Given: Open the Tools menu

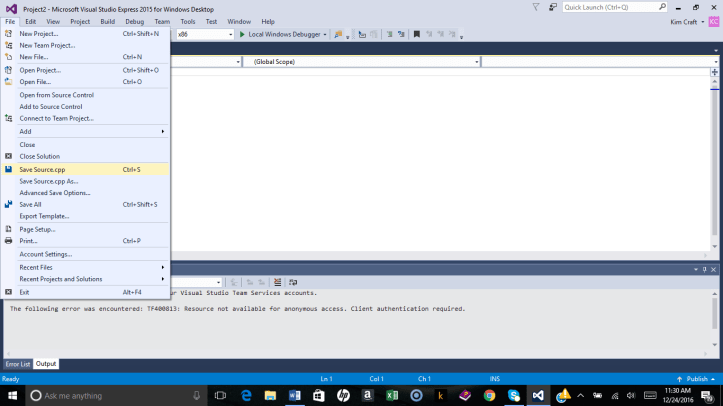Looking at the screenshot, I should pyautogui.click(x=188, y=22).
